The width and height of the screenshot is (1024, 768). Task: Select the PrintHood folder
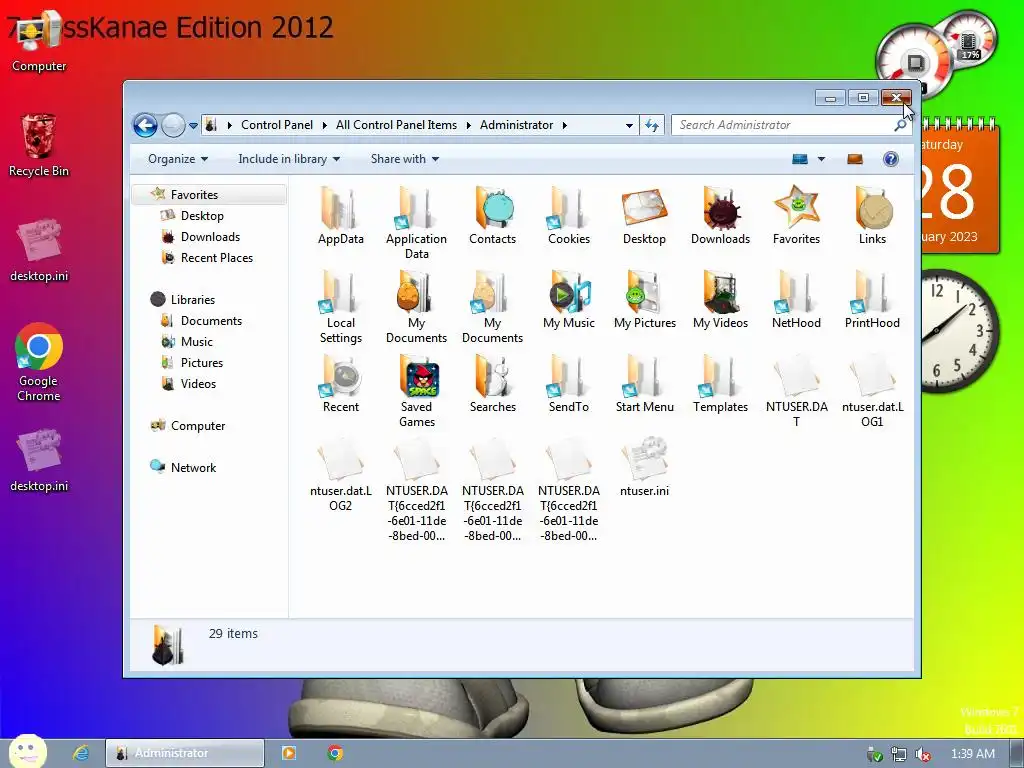point(872,300)
